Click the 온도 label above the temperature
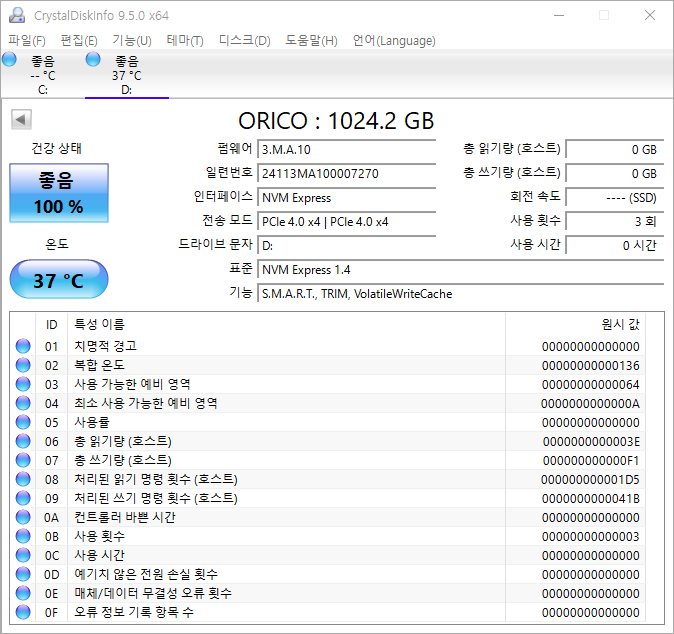Viewport: 674px width, 634px height. [x=57, y=244]
